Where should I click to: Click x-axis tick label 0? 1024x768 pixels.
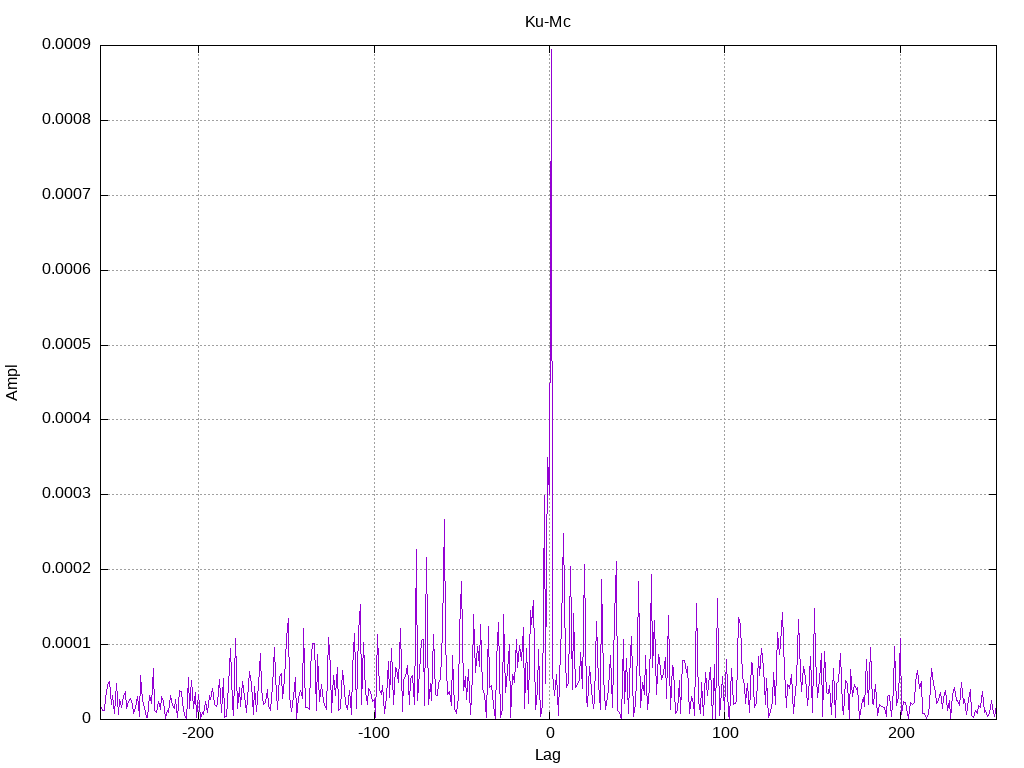[x=550, y=733]
